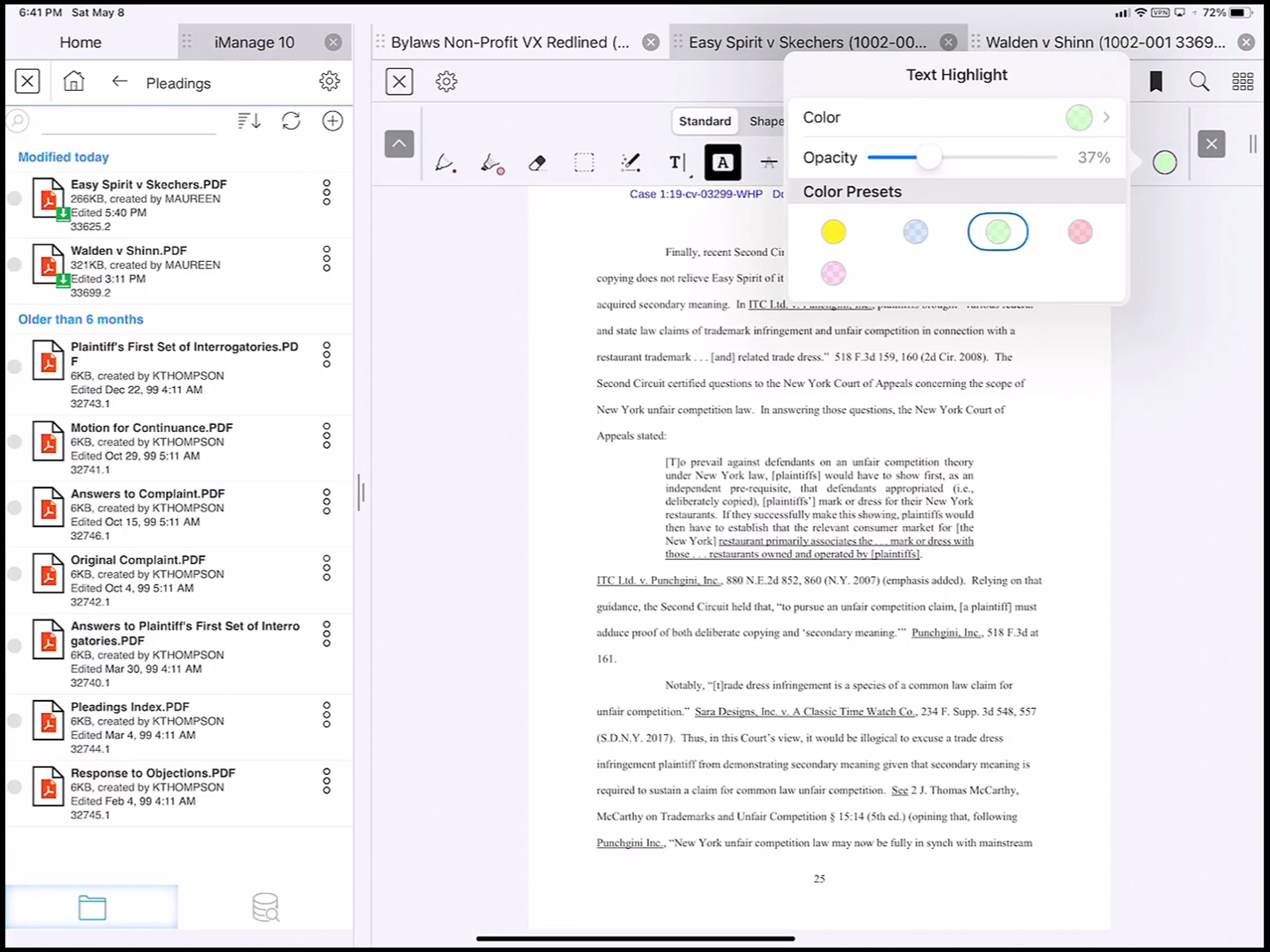Switch to Walden v Shinn document tab

pyautogui.click(x=1105, y=42)
